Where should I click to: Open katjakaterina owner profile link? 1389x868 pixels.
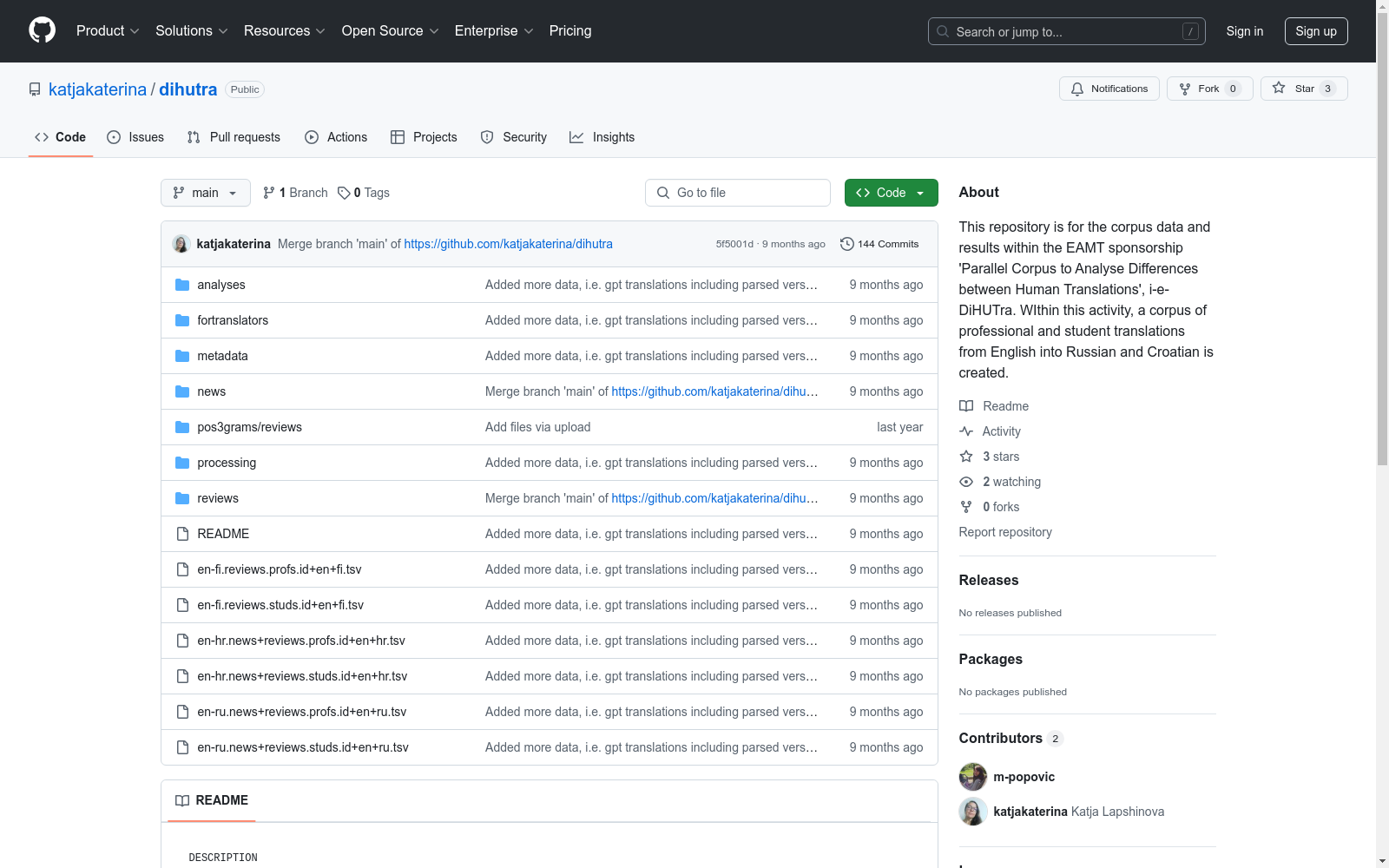coord(97,89)
